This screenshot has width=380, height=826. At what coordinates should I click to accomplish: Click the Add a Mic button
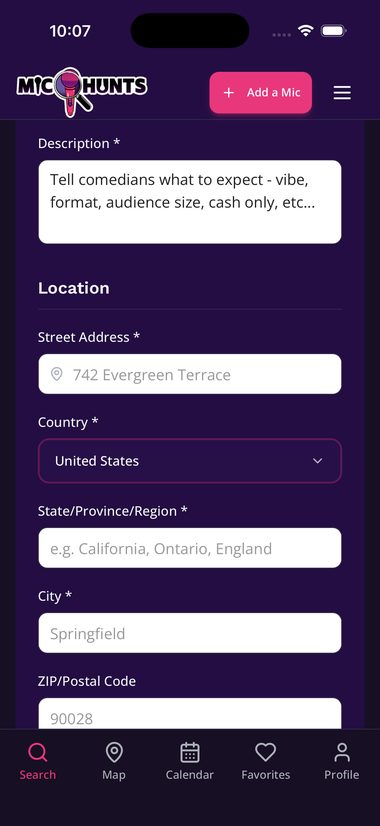(x=261, y=93)
